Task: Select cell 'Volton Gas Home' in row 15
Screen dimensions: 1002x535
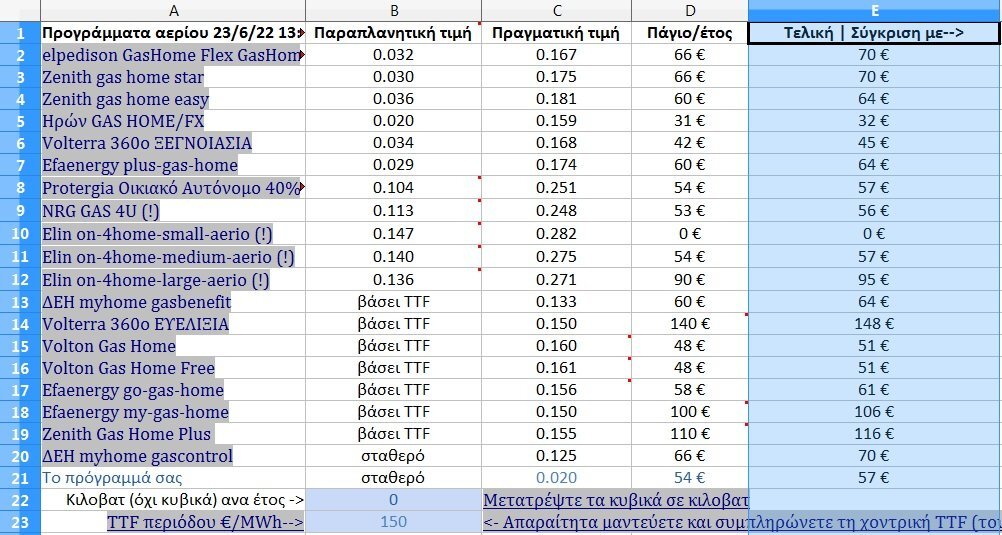Action: tap(173, 346)
